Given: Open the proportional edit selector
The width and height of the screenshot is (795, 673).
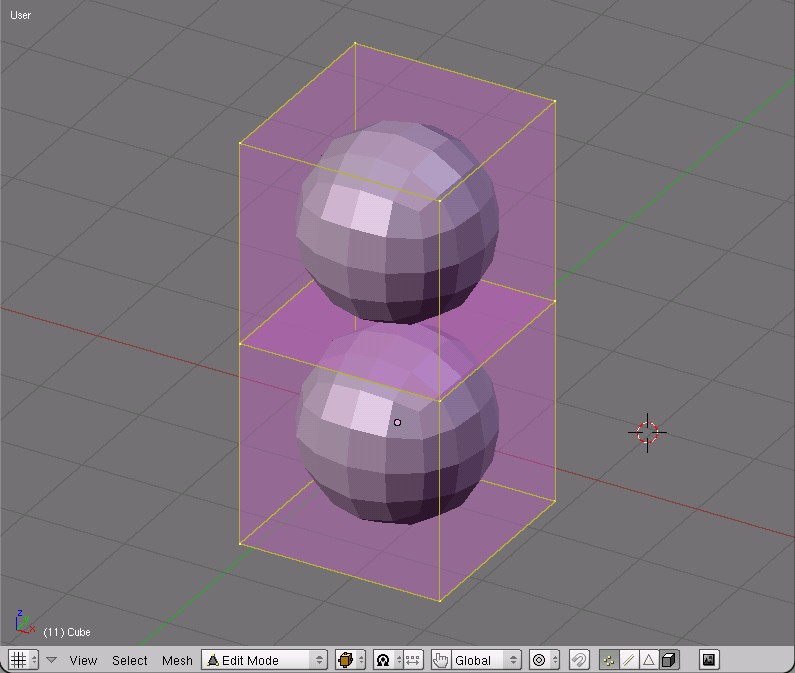Looking at the screenshot, I should coord(544,660).
